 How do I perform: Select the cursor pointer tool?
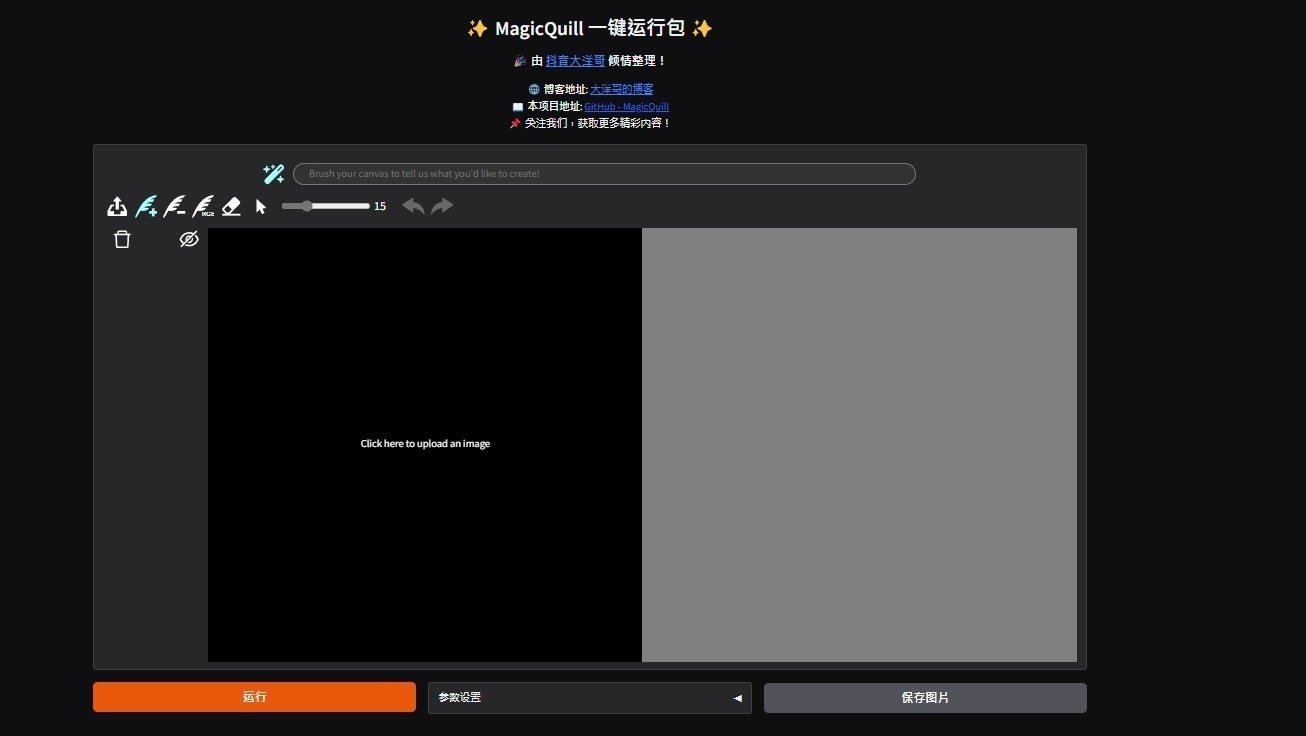tap(261, 206)
